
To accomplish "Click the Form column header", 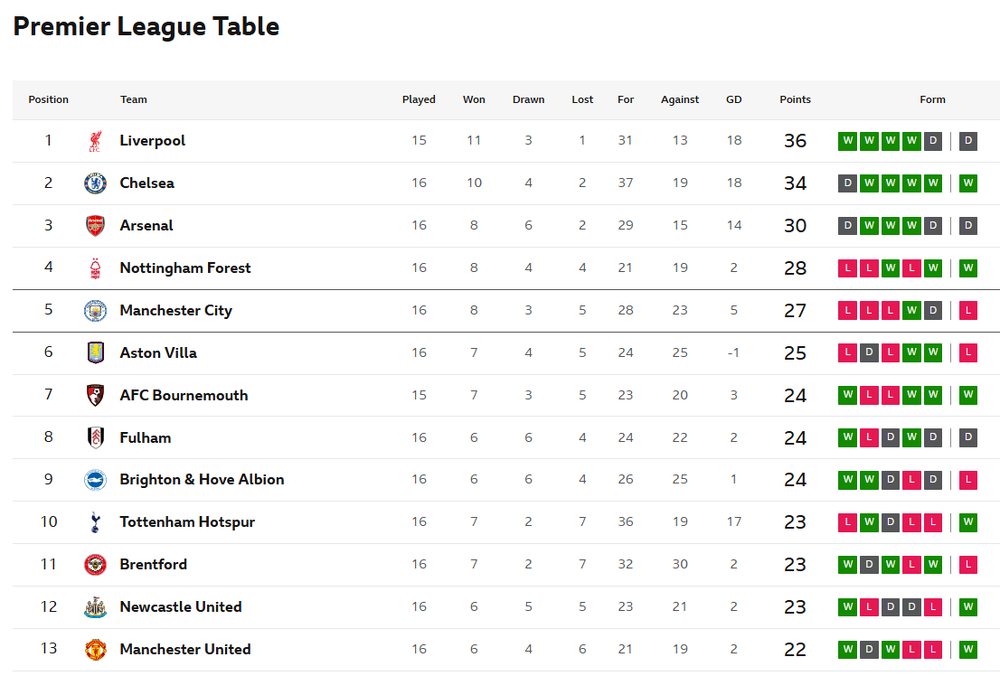I will coord(932,99).
